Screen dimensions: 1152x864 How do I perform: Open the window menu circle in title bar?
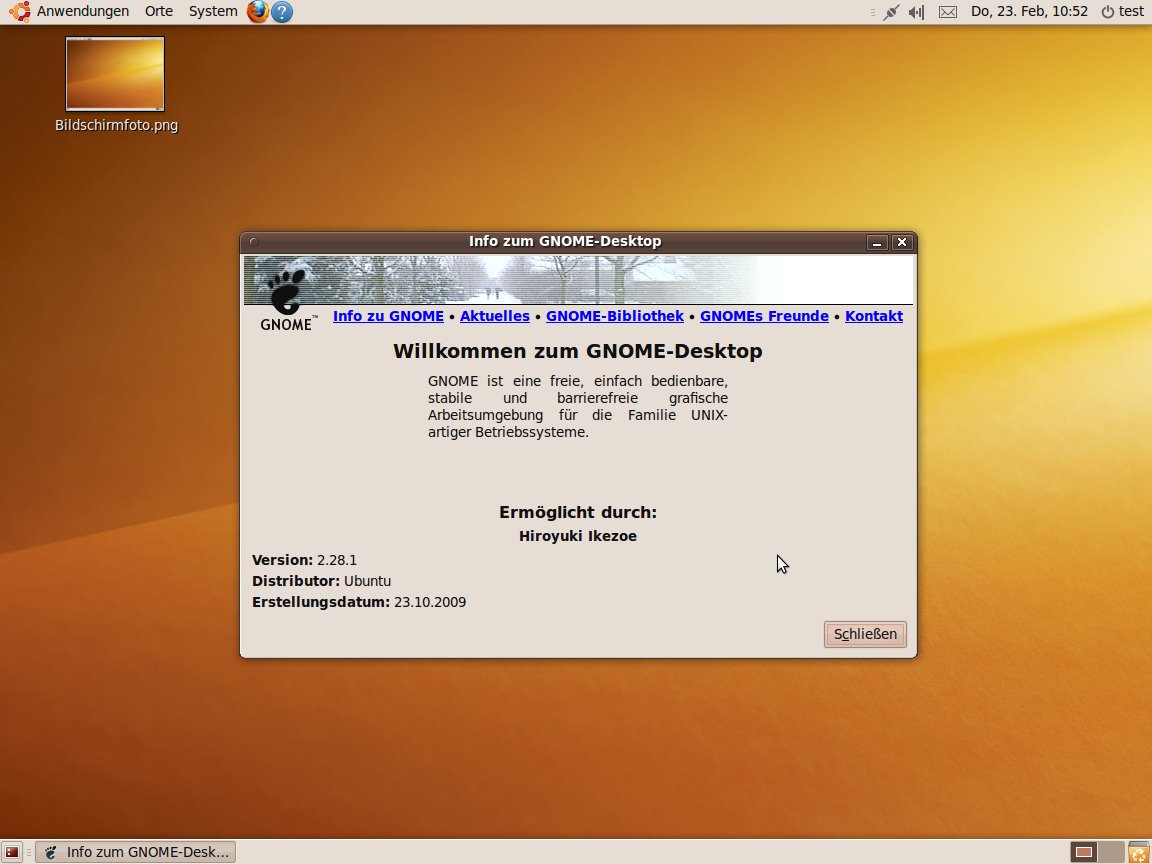(253, 241)
